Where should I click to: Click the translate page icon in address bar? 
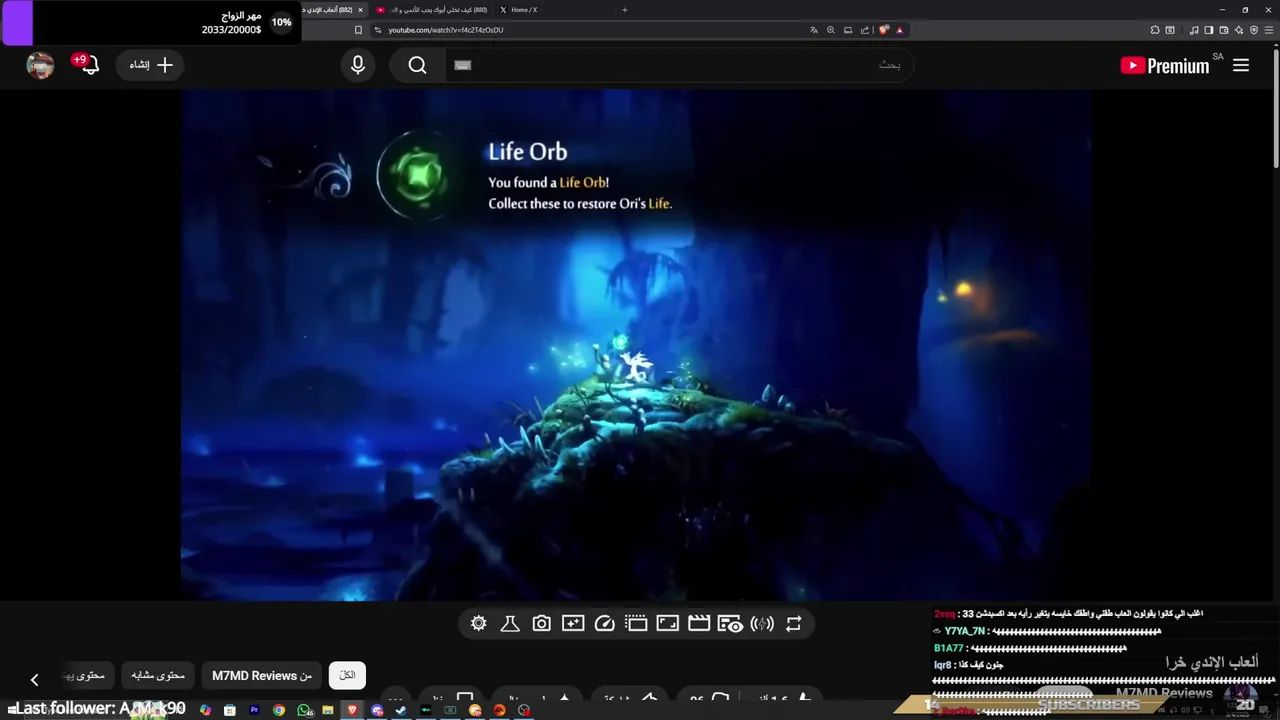point(814,30)
